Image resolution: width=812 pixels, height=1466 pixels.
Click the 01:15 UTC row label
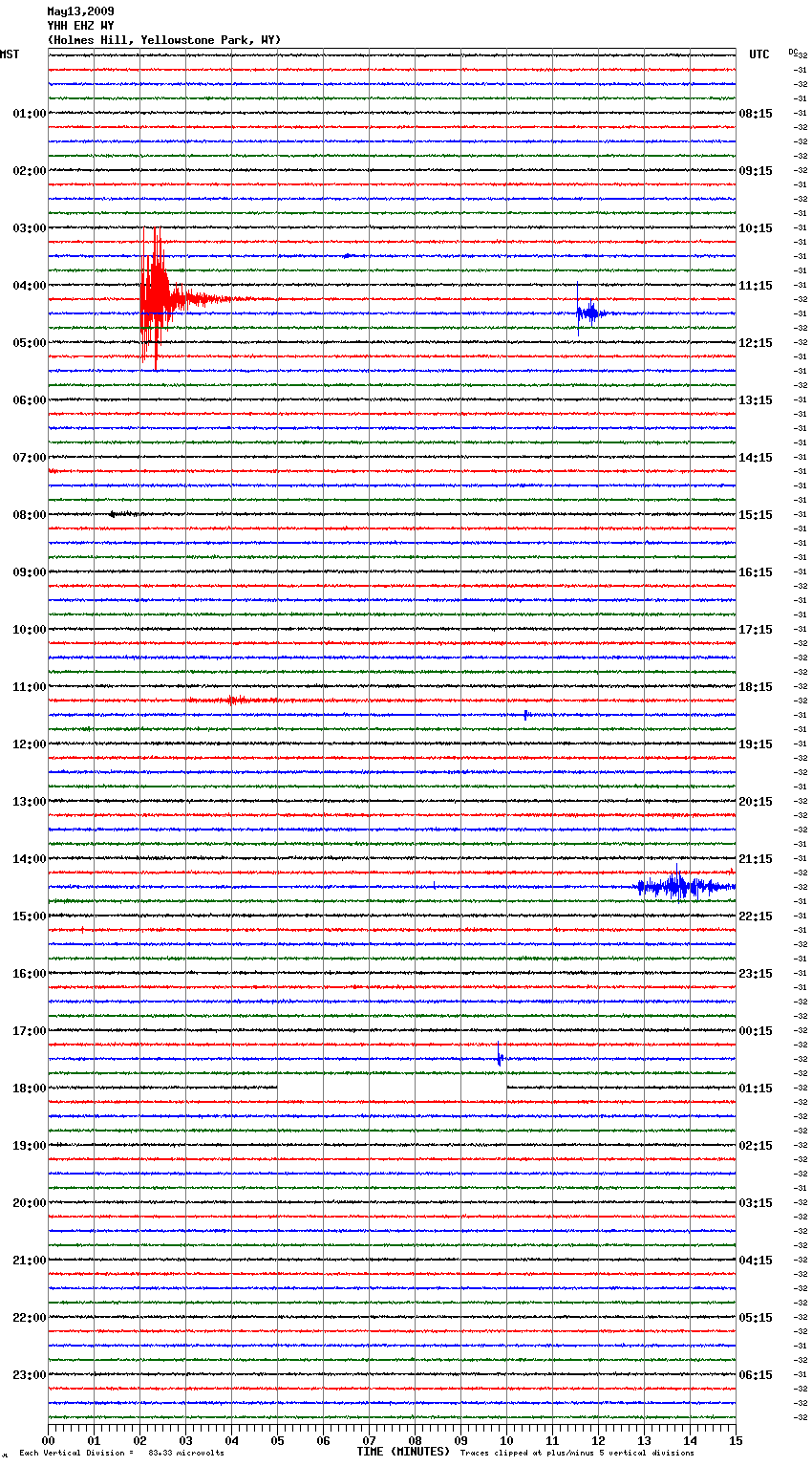(x=756, y=1089)
